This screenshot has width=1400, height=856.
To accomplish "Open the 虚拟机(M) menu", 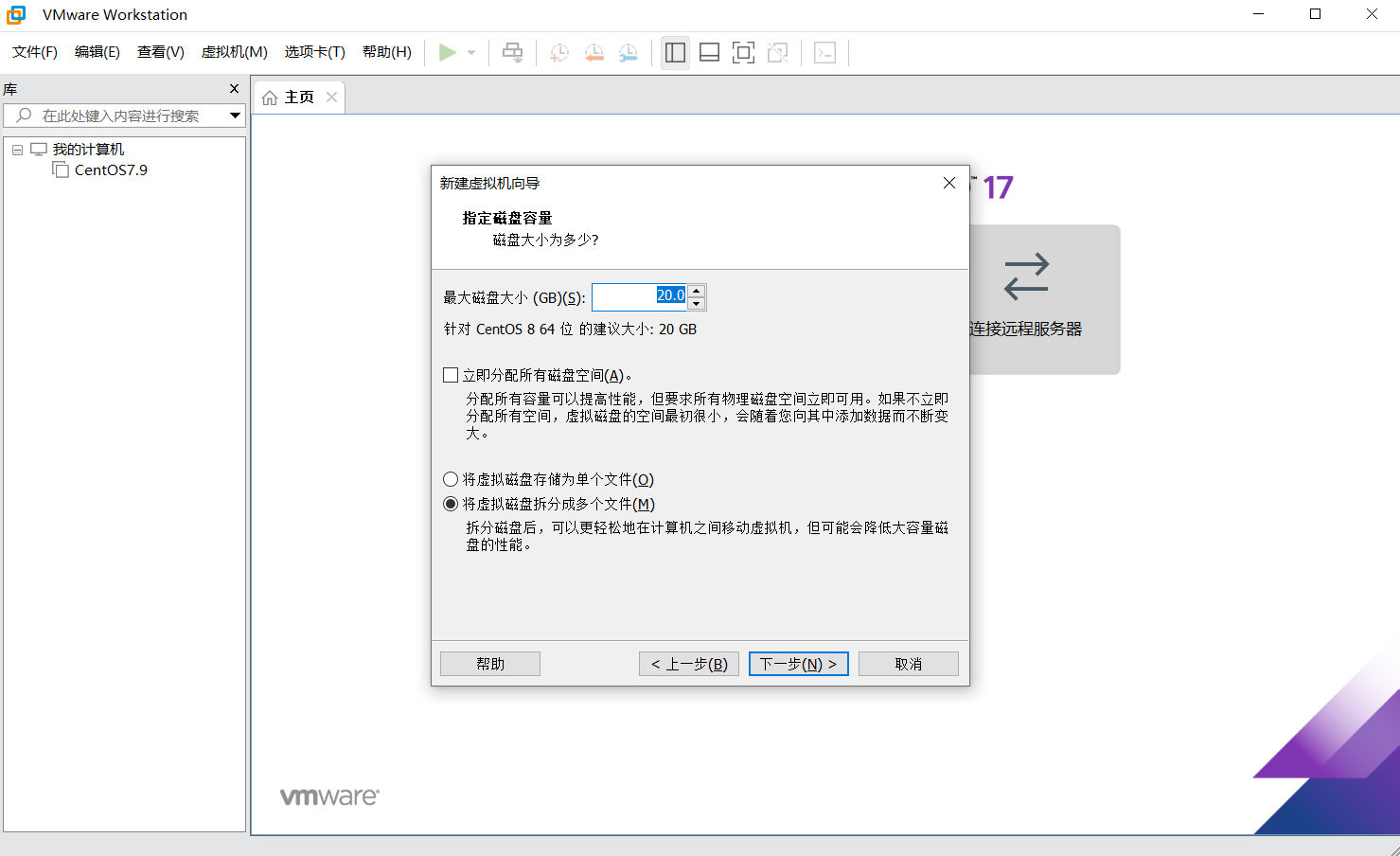I will click(x=235, y=52).
